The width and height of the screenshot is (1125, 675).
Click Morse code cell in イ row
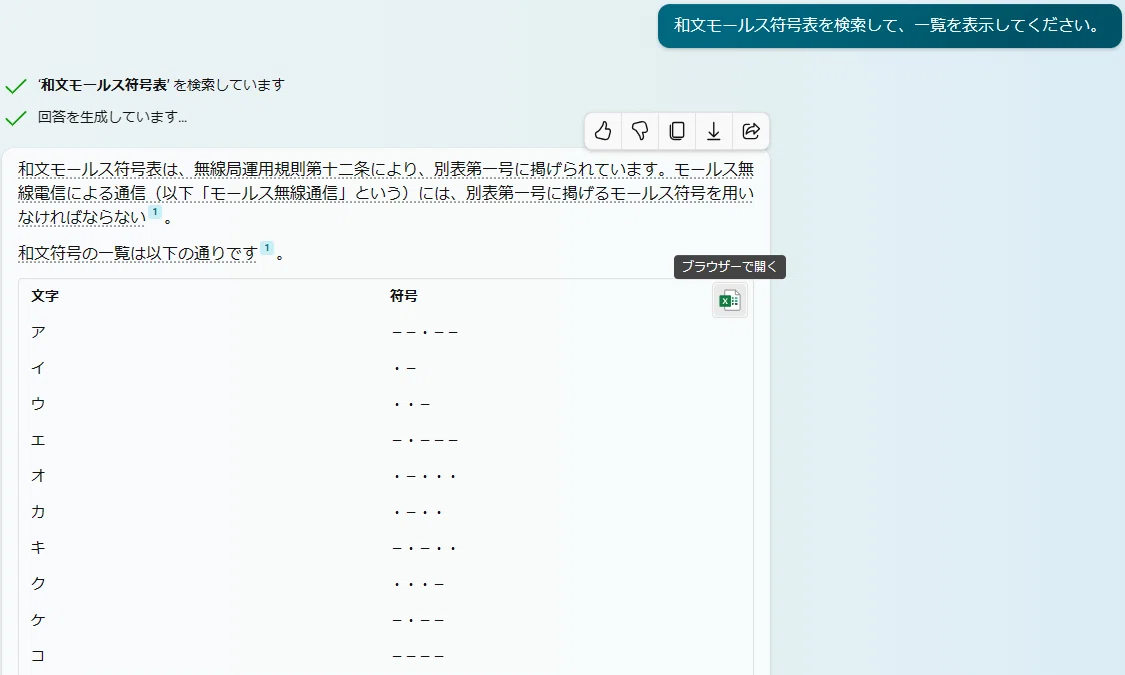tap(405, 368)
